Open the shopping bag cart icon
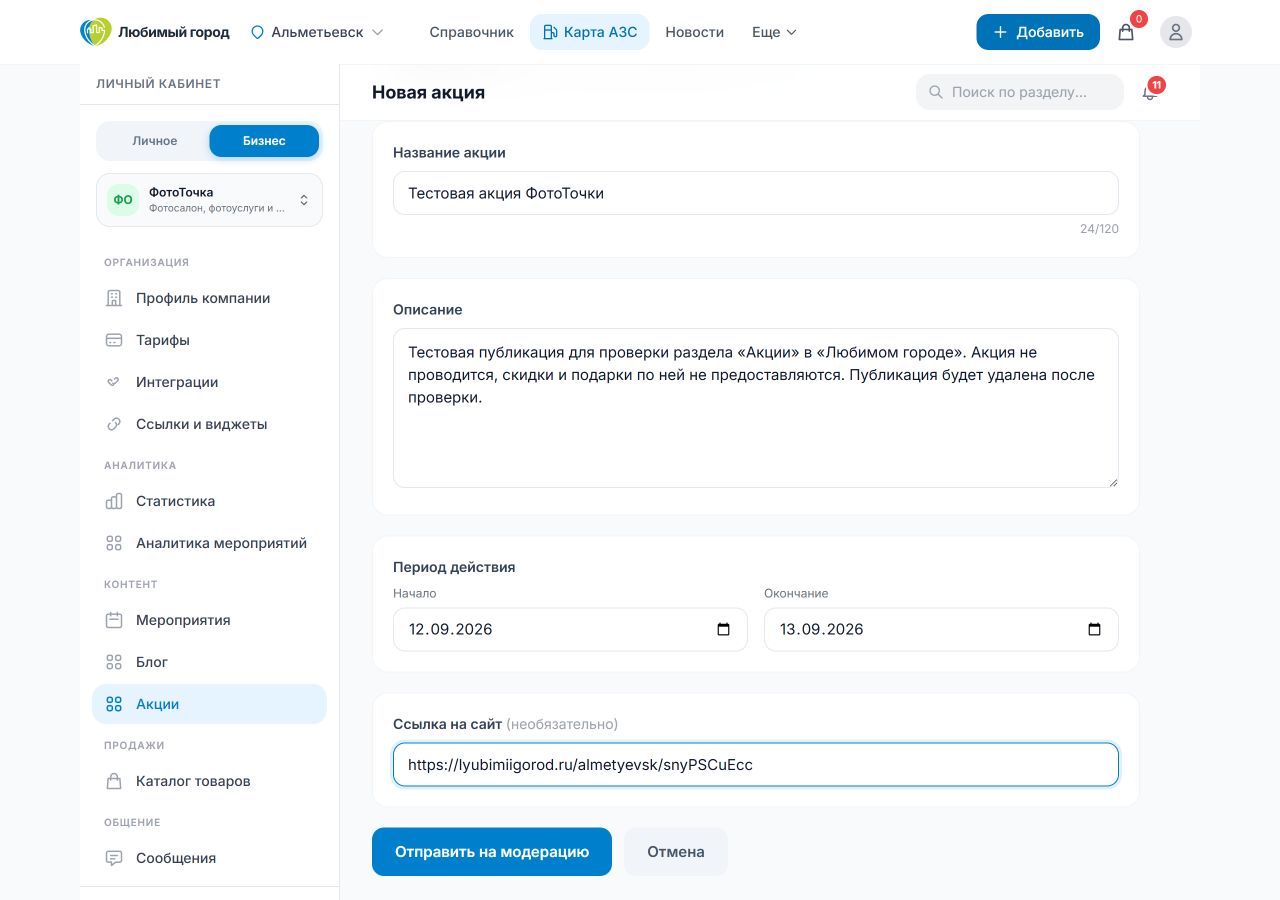This screenshot has height=900, width=1280. click(1126, 32)
